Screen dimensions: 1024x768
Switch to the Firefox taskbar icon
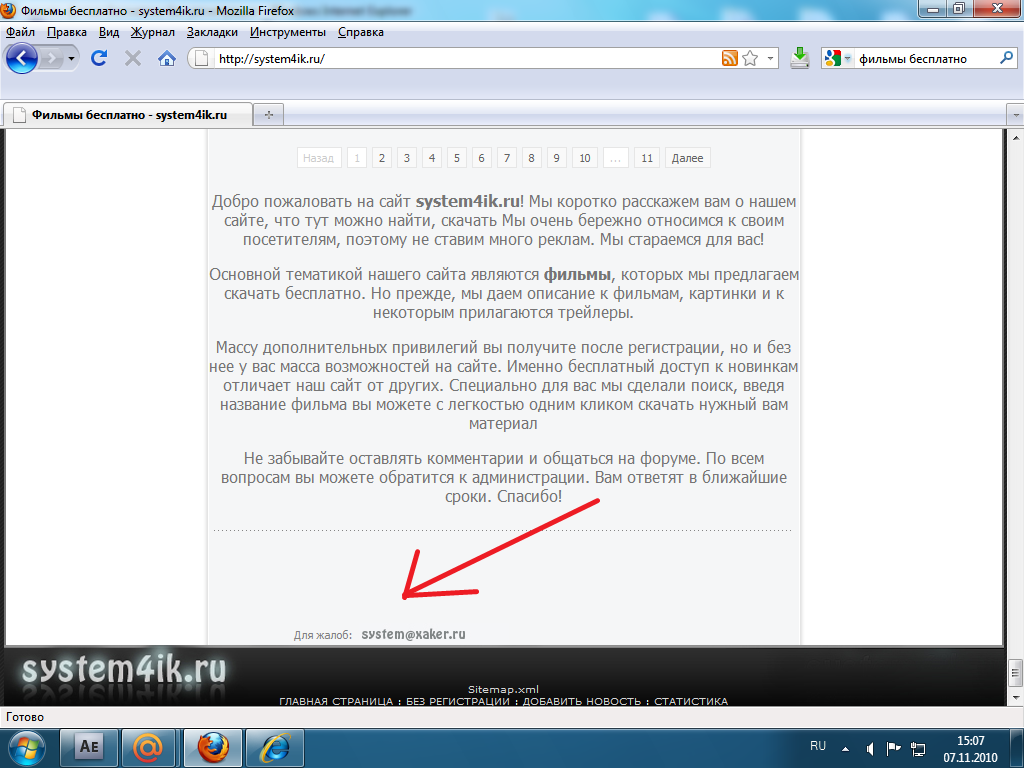click(x=213, y=748)
